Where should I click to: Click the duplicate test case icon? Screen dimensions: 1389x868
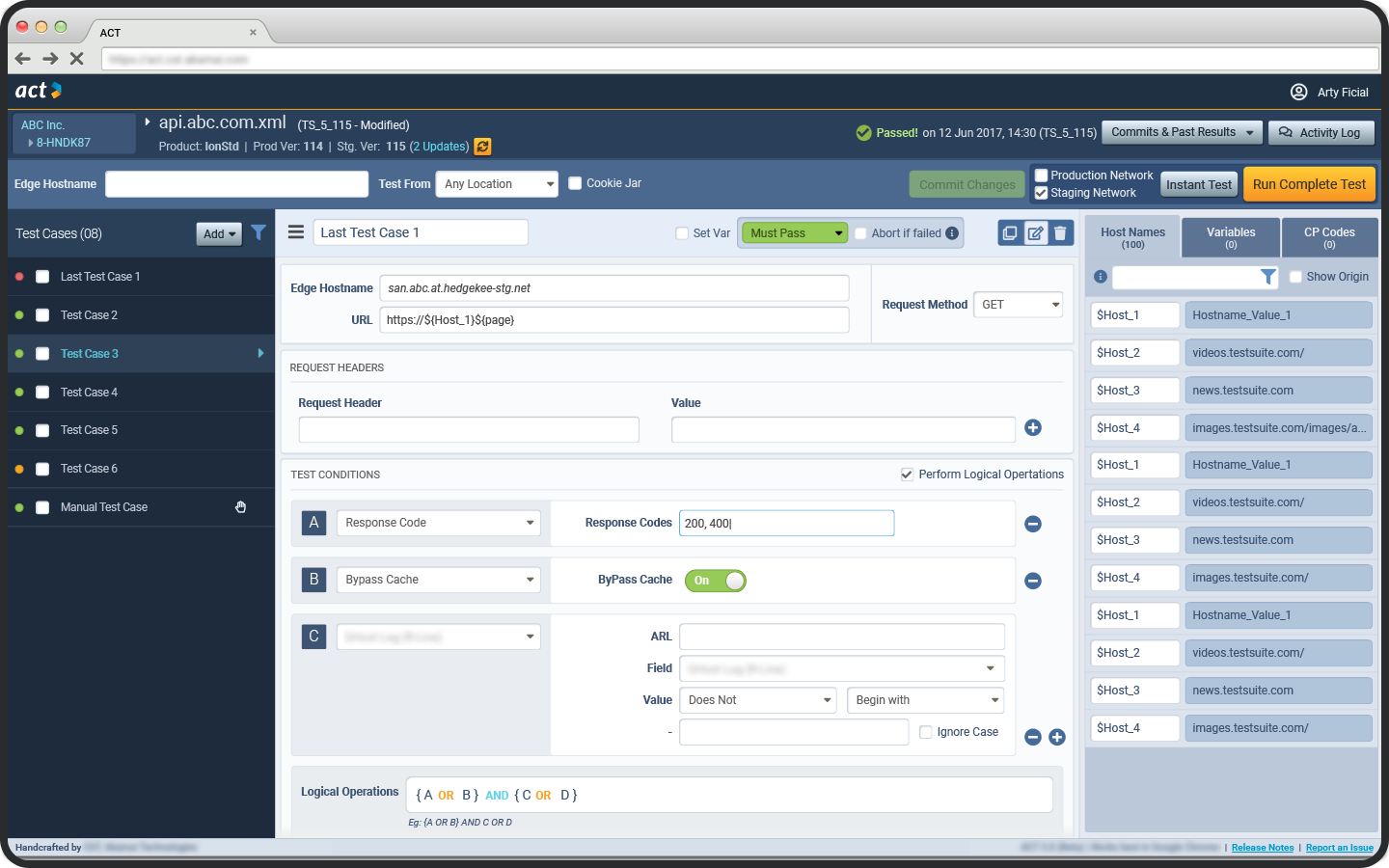(1010, 233)
